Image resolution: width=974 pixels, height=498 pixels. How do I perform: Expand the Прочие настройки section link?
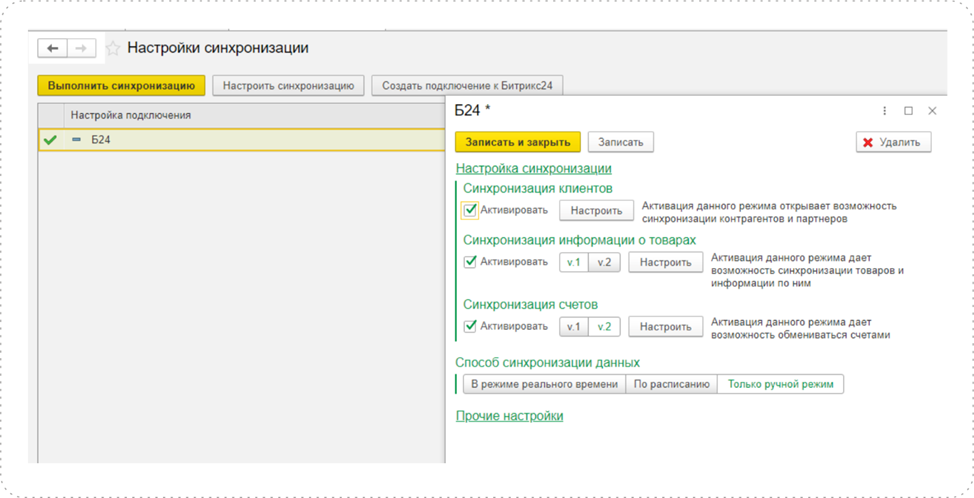(x=509, y=416)
